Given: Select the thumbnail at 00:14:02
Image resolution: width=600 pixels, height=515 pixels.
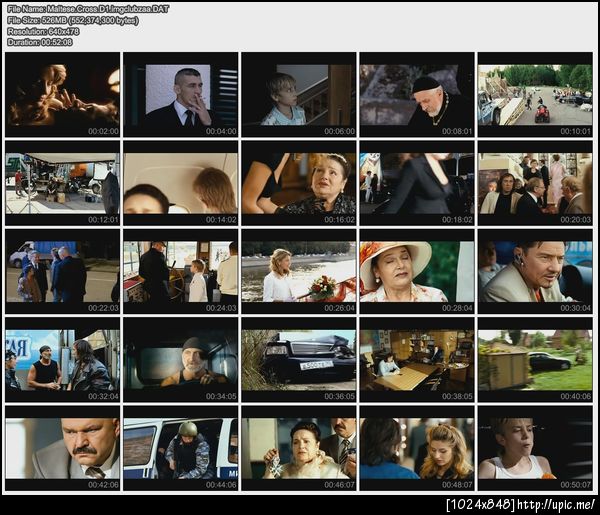Looking at the screenshot, I should pos(181,183).
